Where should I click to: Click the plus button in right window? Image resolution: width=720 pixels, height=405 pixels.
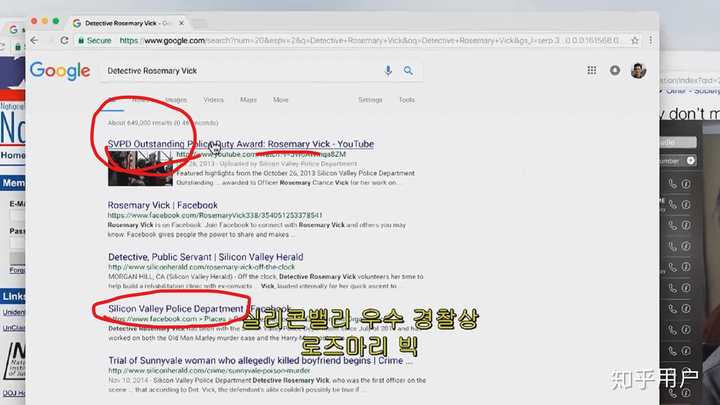tap(690, 161)
